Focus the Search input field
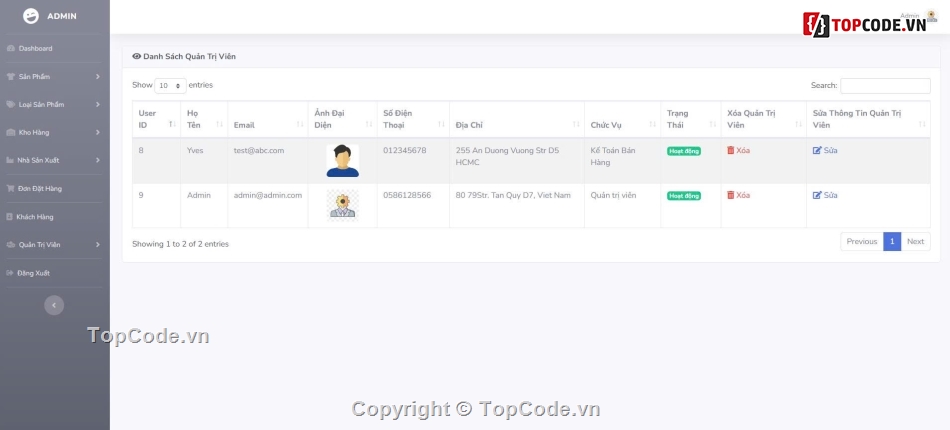 (x=885, y=86)
